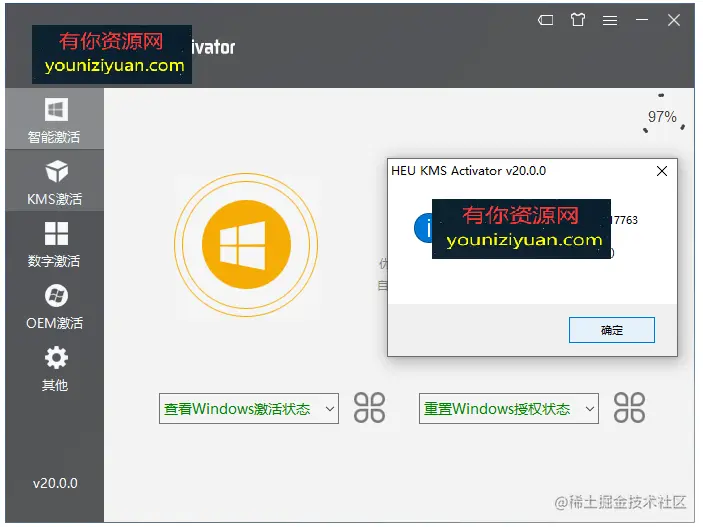Switch to the KMS激活 tab

[54, 181]
